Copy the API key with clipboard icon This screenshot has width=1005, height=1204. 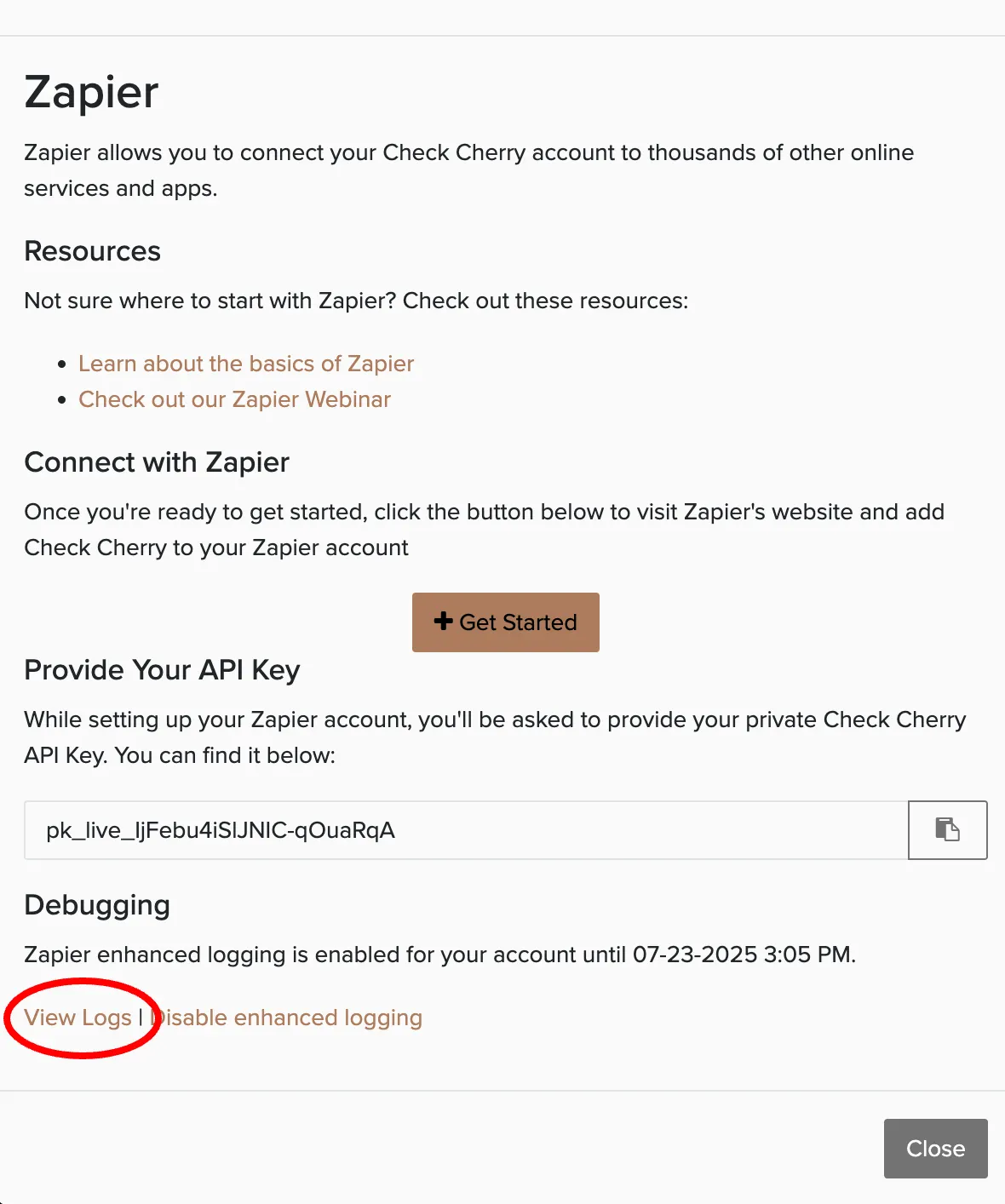tap(947, 829)
